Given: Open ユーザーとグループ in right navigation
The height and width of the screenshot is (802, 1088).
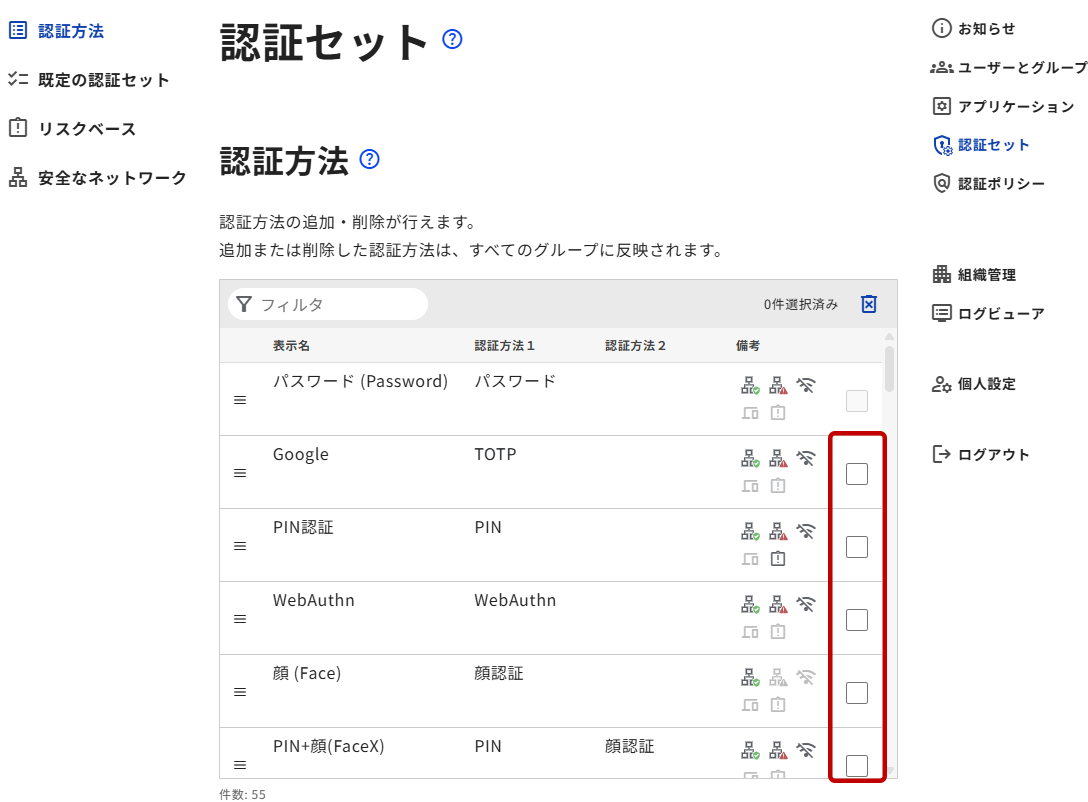Looking at the screenshot, I should coord(1020,68).
